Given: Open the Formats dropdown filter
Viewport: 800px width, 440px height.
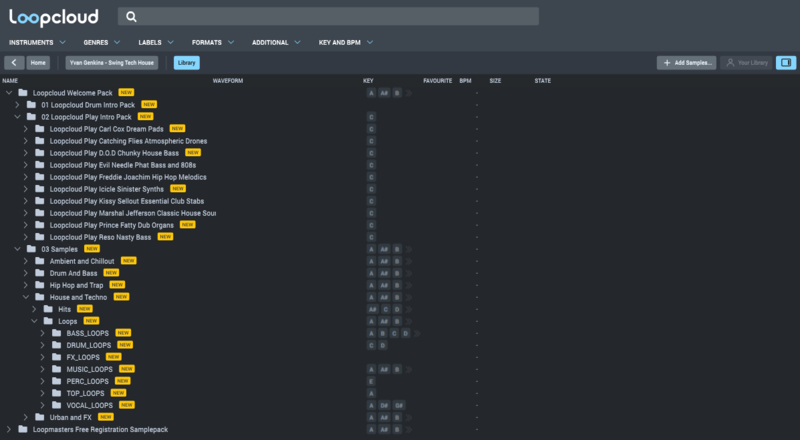Looking at the screenshot, I should coord(213,42).
